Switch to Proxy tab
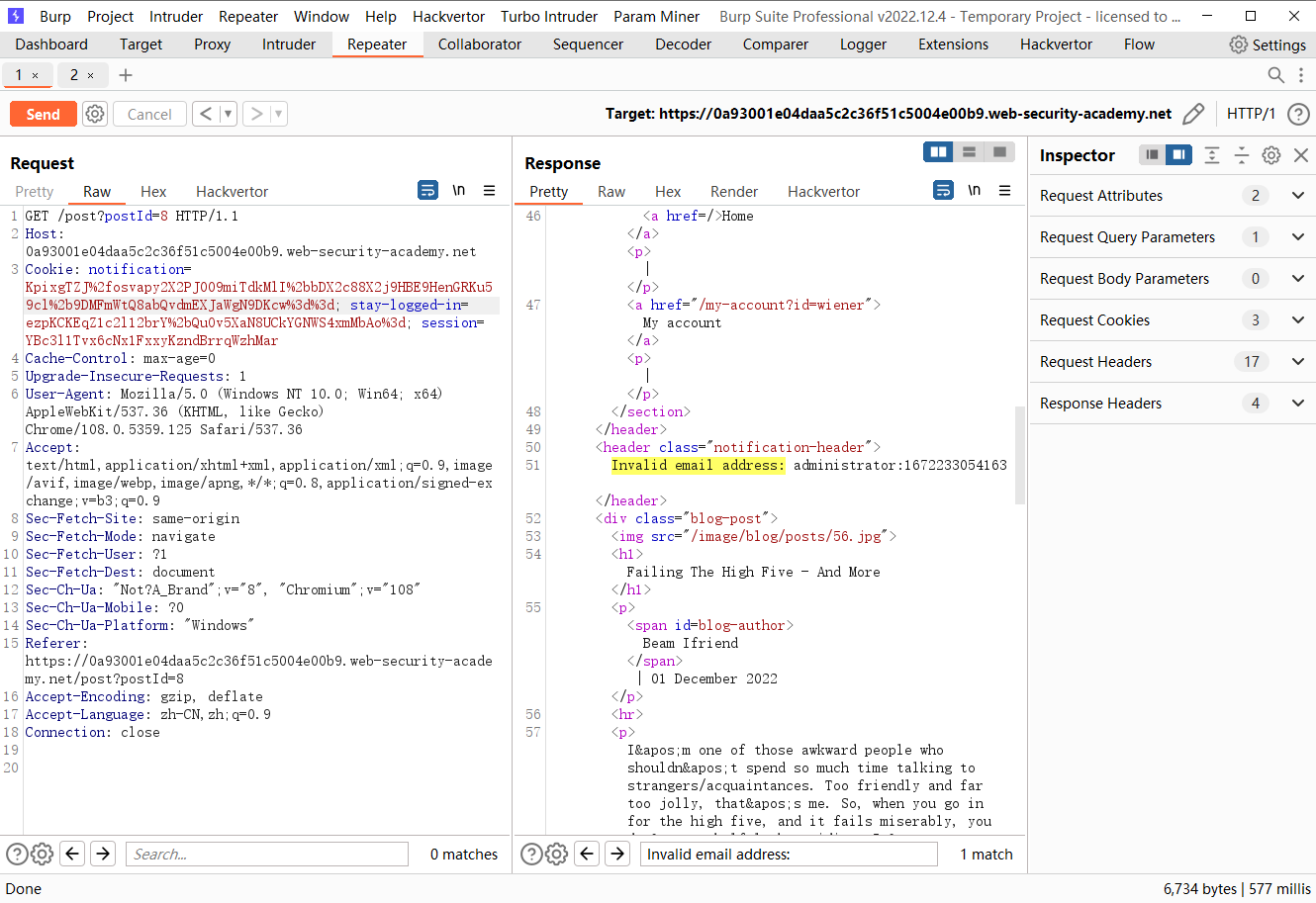Viewport: 1316px width, 903px height. pyautogui.click(x=212, y=45)
